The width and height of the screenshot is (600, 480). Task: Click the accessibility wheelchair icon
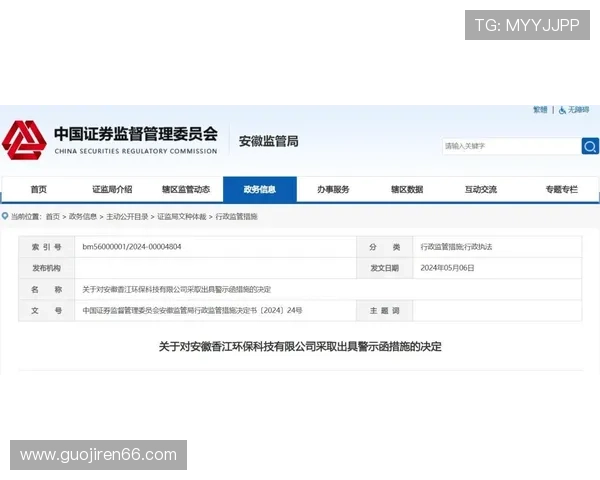(x=562, y=110)
